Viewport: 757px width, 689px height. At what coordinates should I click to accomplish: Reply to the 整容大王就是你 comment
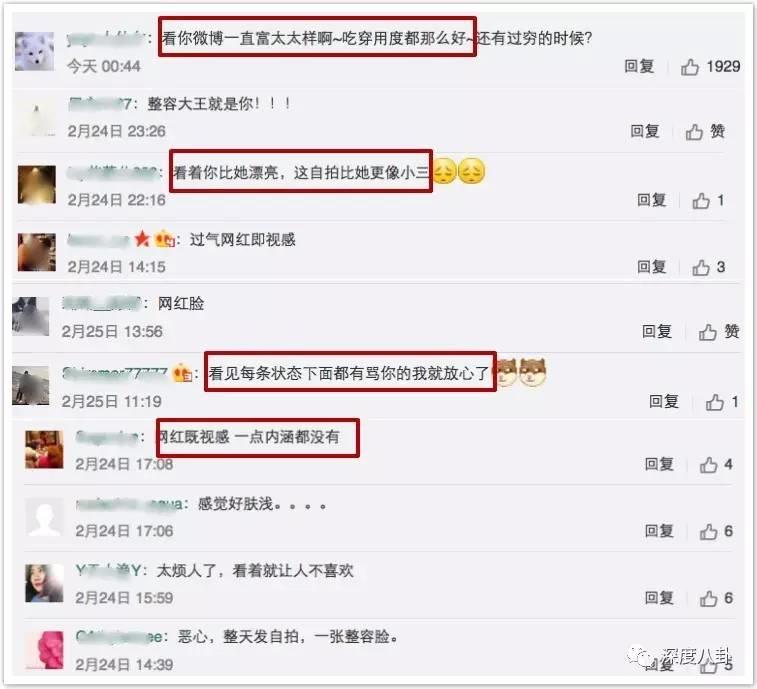click(645, 131)
